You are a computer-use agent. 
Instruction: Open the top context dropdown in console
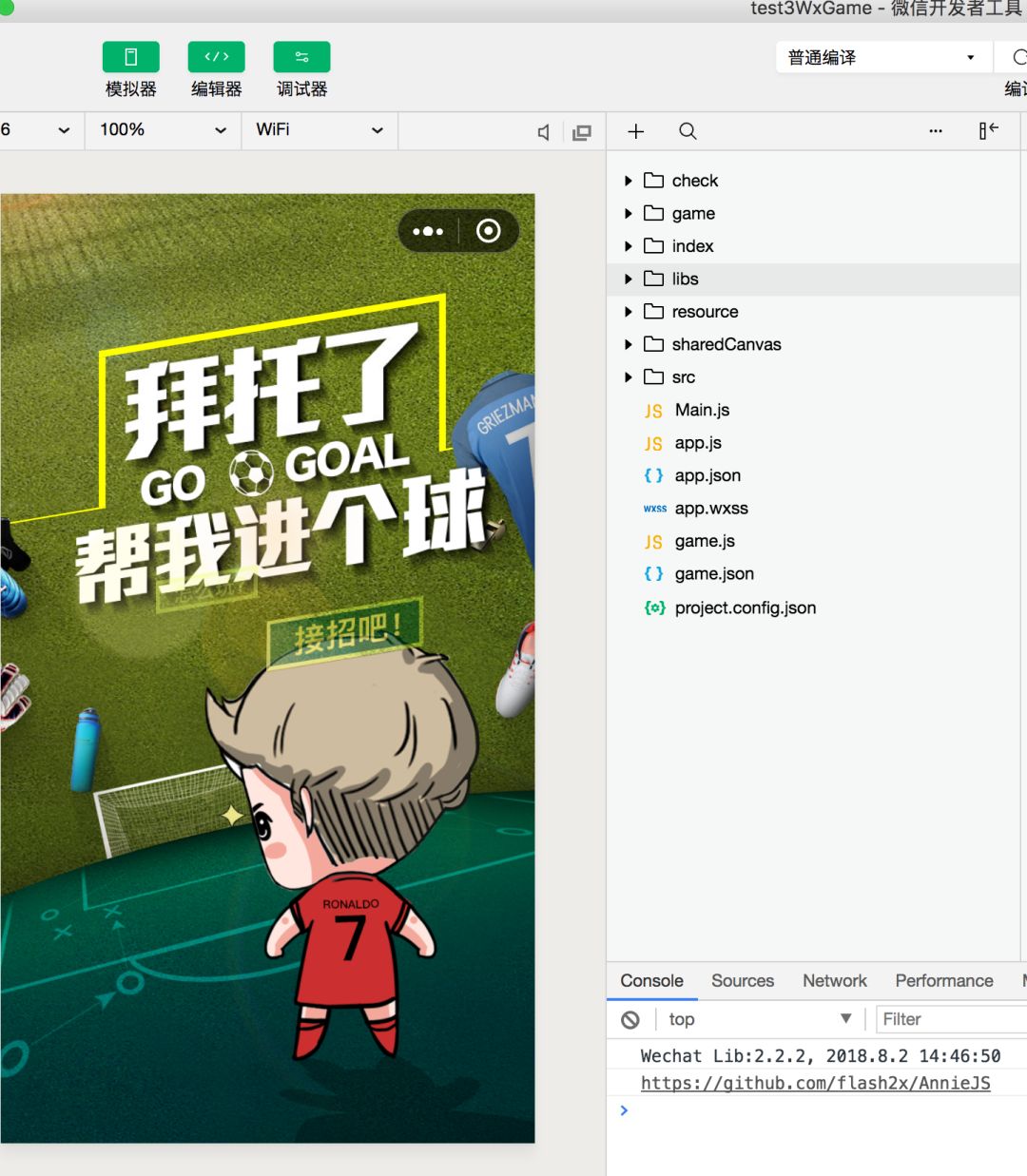point(760,1019)
